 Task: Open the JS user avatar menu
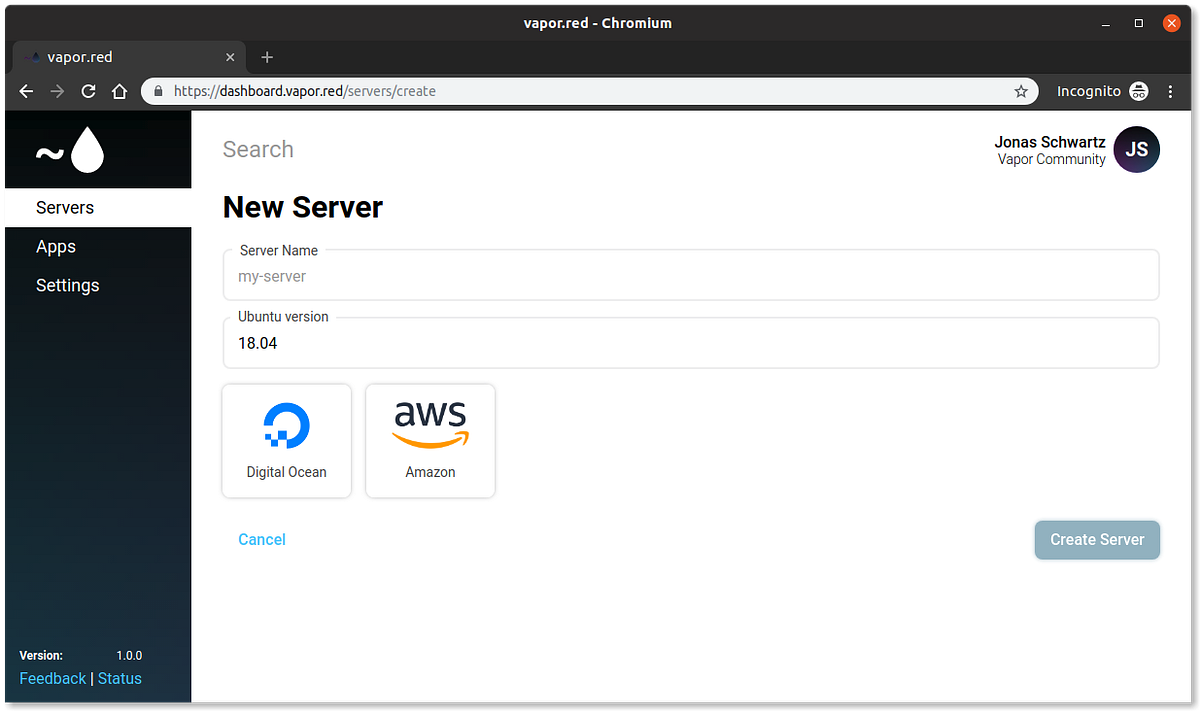[1136, 150]
